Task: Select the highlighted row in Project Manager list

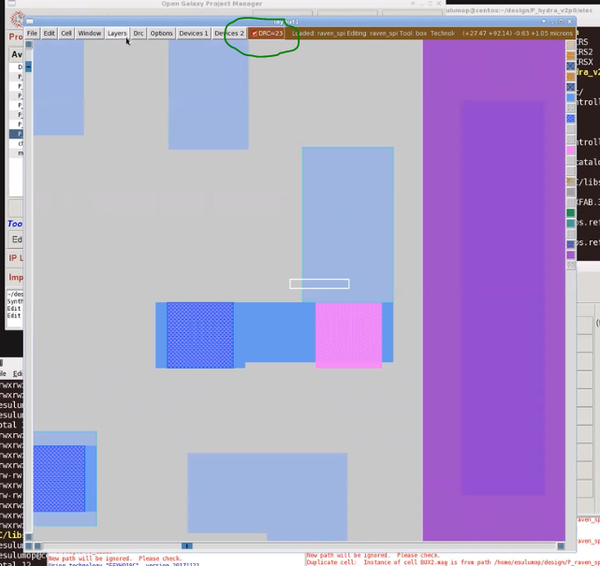Action: tap(16, 134)
